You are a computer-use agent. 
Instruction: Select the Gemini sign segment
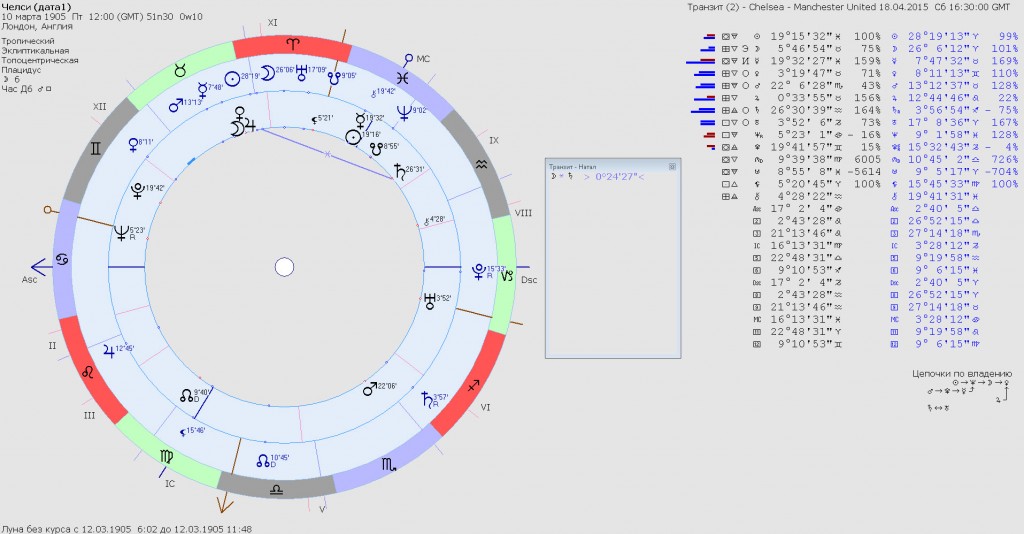pos(95,149)
